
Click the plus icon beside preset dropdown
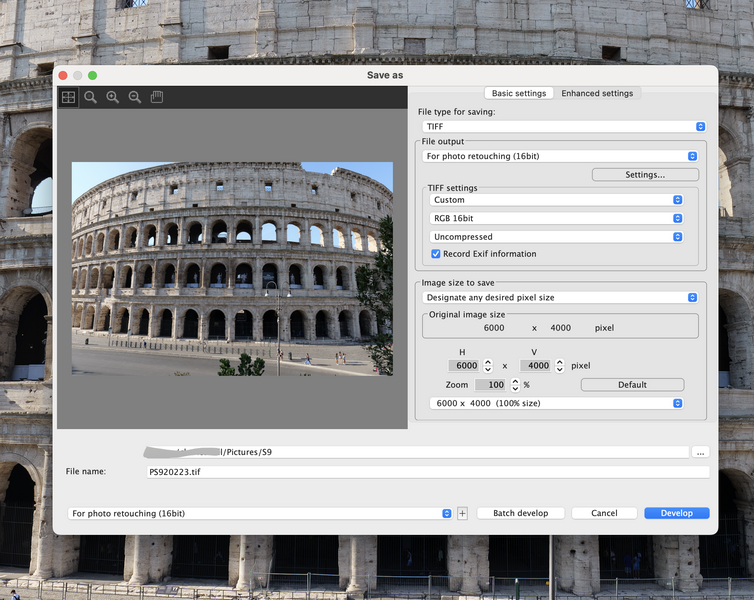(x=462, y=513)
